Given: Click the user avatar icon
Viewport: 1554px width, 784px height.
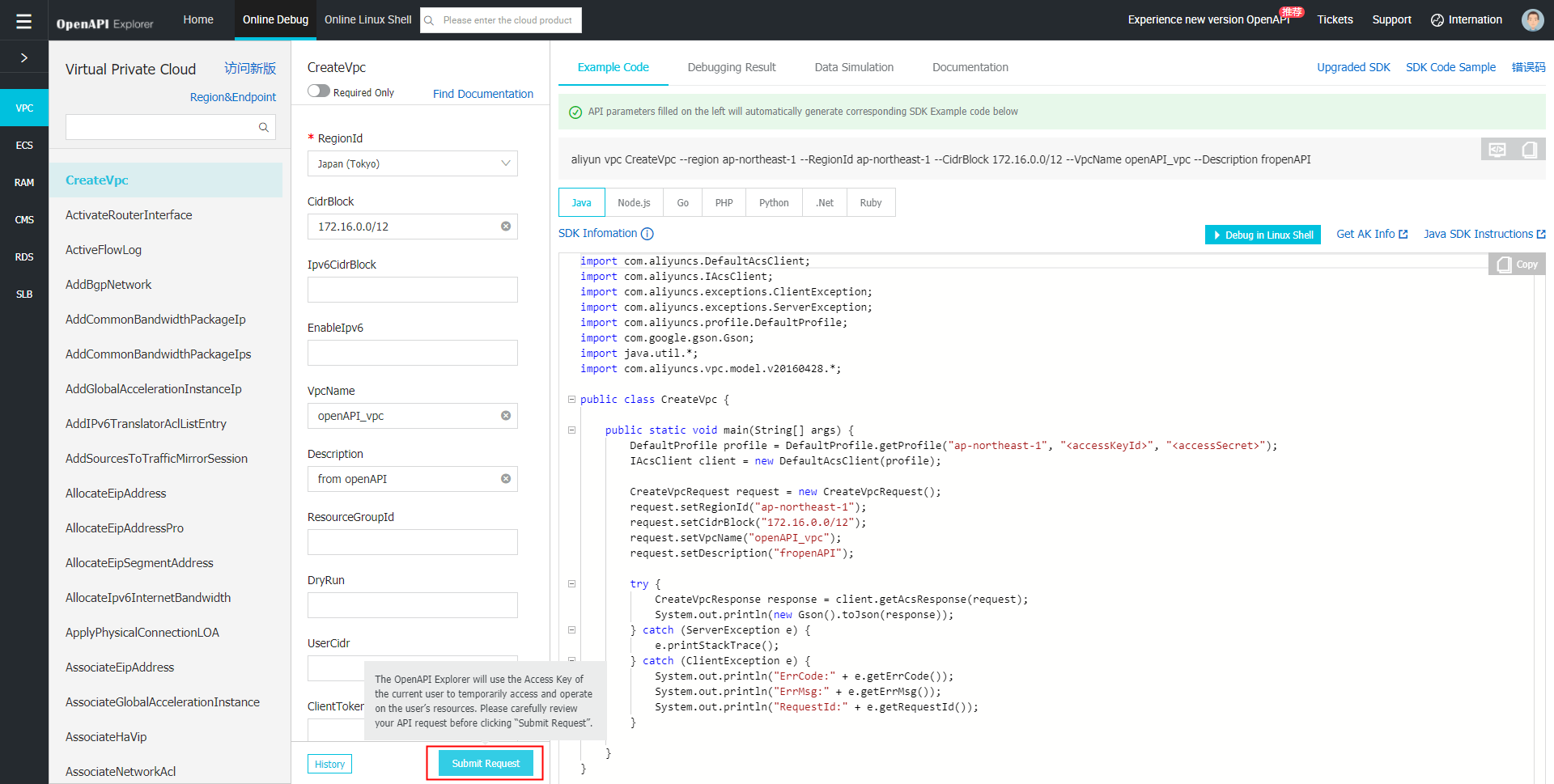Looking at the screenshot, I should click(x=1532, y=20).
